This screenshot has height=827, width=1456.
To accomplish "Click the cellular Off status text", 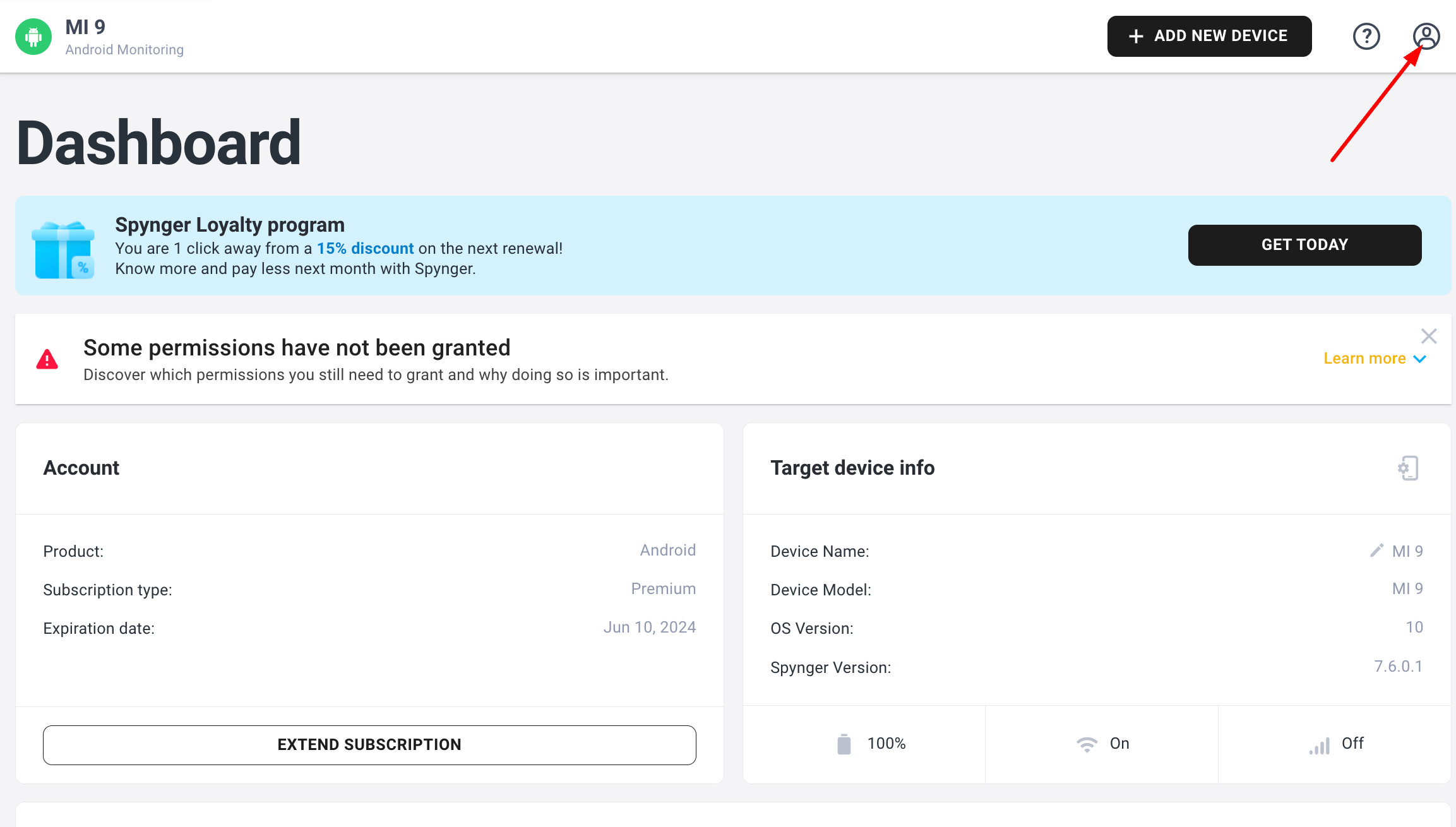I will pyautogui.click(x=1352, y=743).
